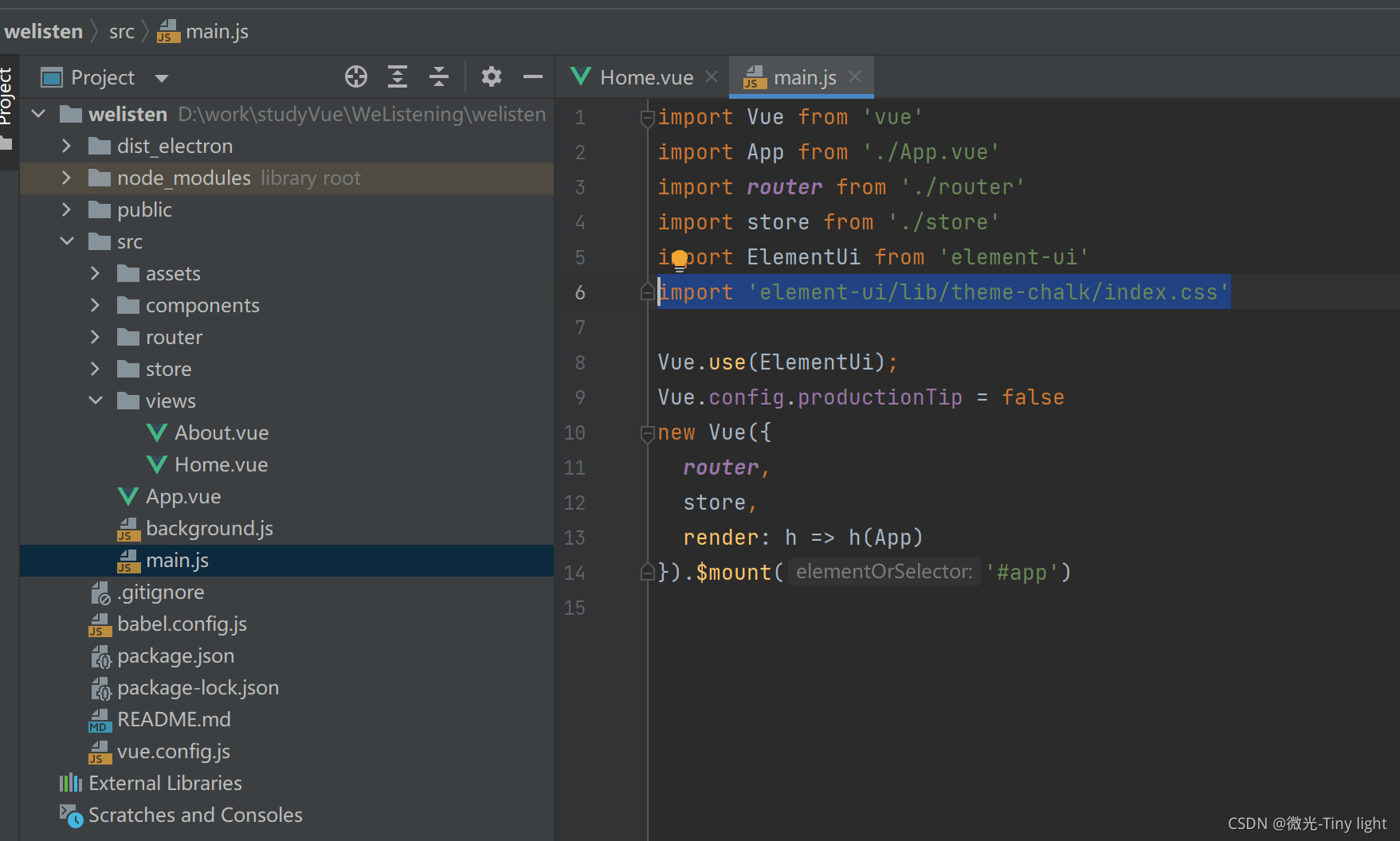Expand the node_modules folder
1400x841 pixels.
tap(67, 178)
